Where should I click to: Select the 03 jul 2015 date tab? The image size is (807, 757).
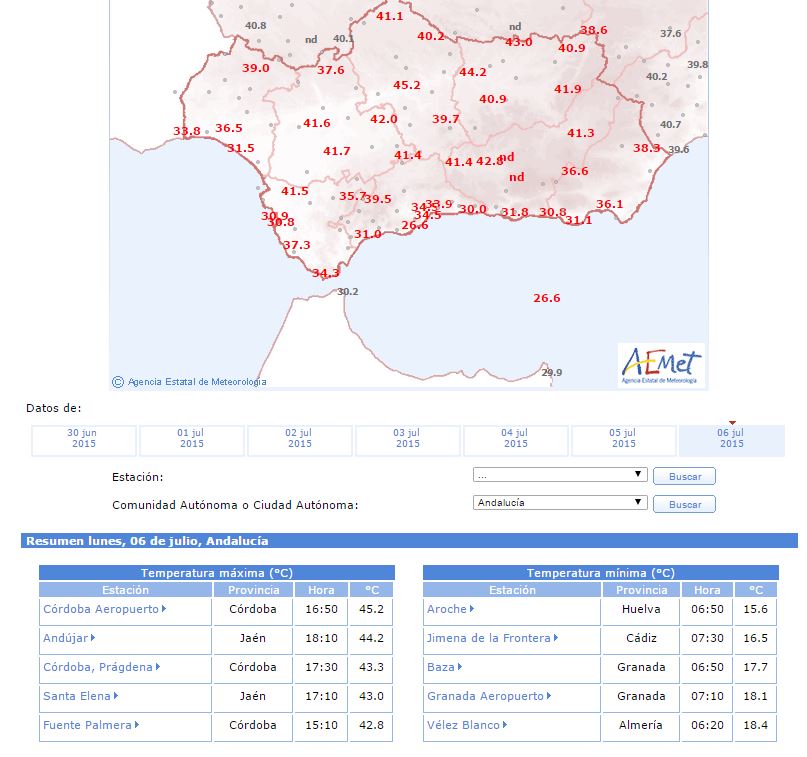408,441
